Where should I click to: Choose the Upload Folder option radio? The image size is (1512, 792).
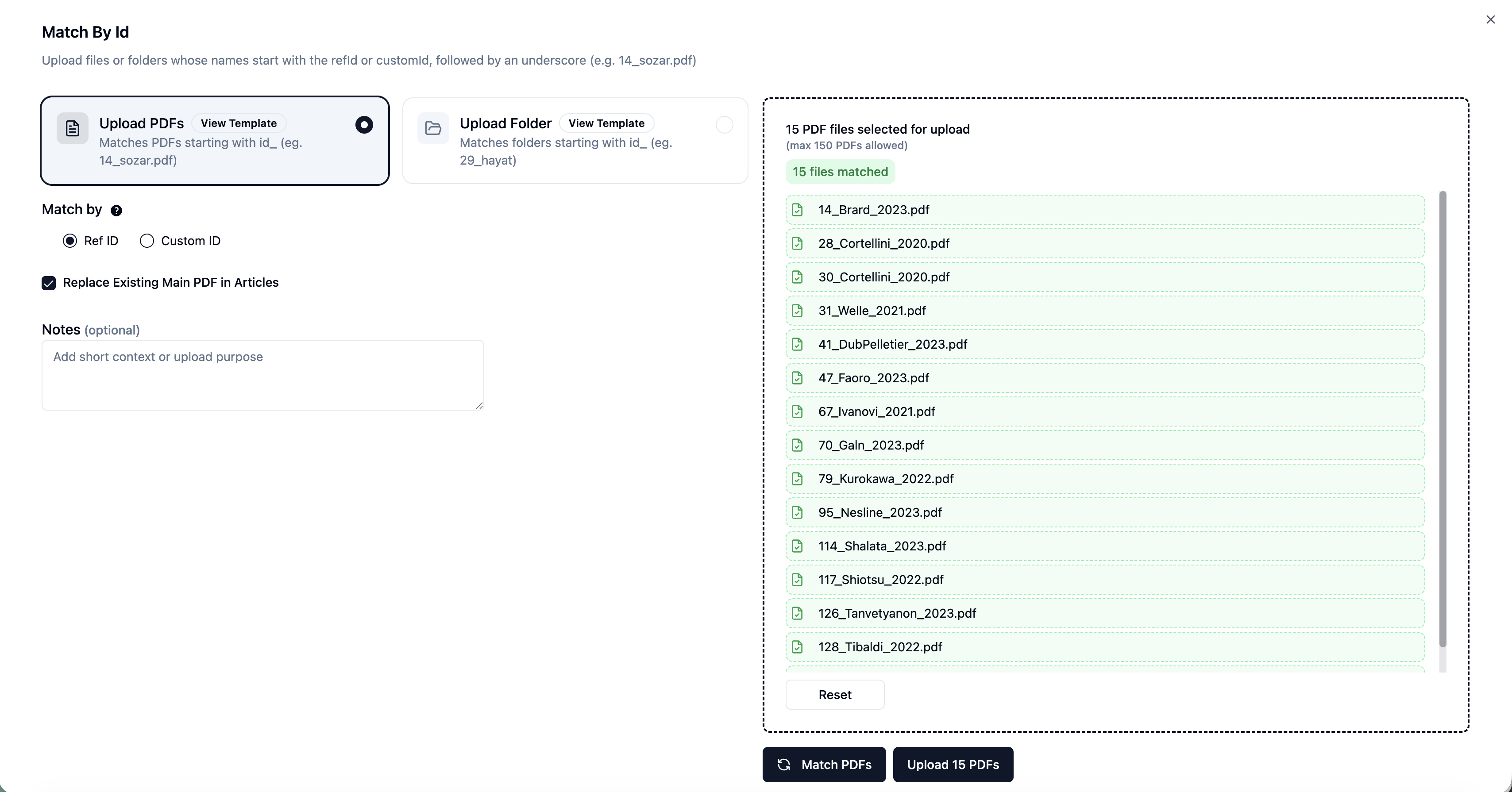[x=724, y=125]
